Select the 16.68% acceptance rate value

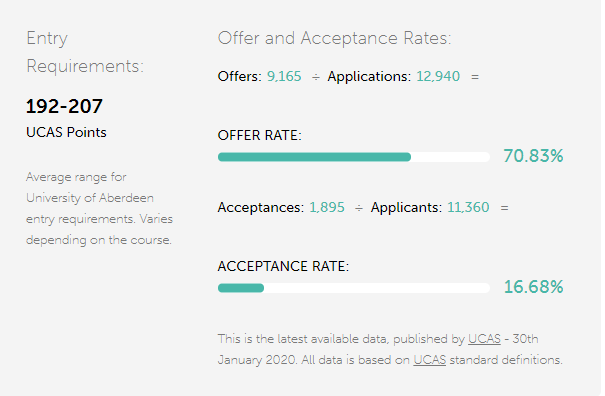point(533,287)
